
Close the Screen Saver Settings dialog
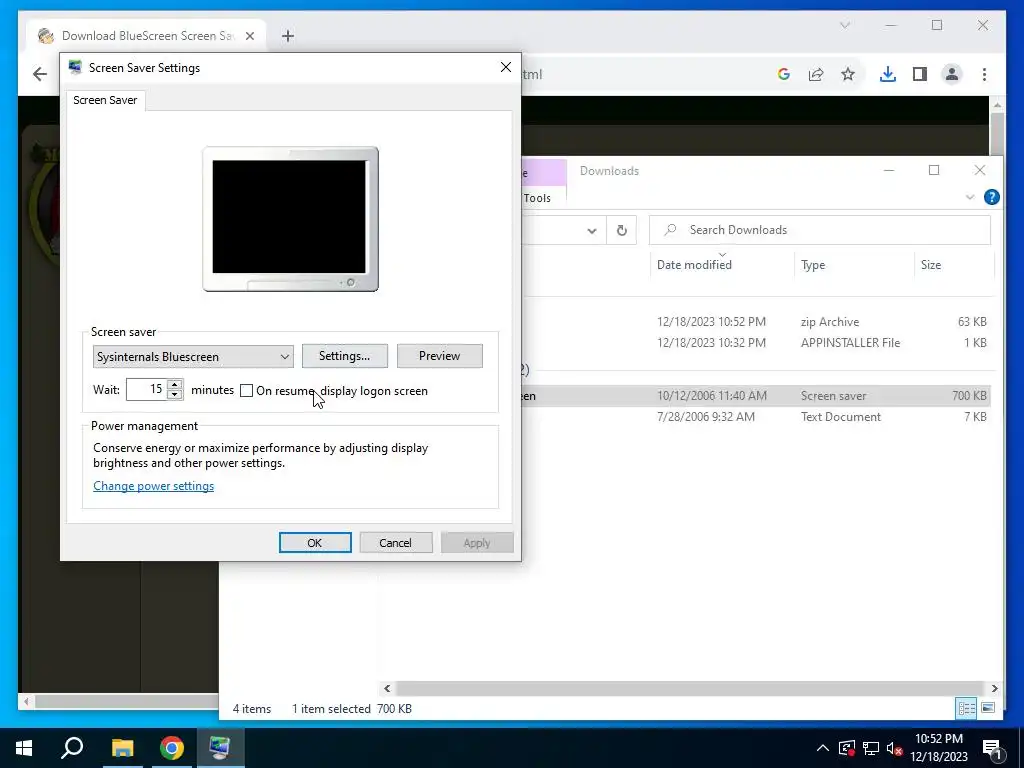[x=505, y=67]
